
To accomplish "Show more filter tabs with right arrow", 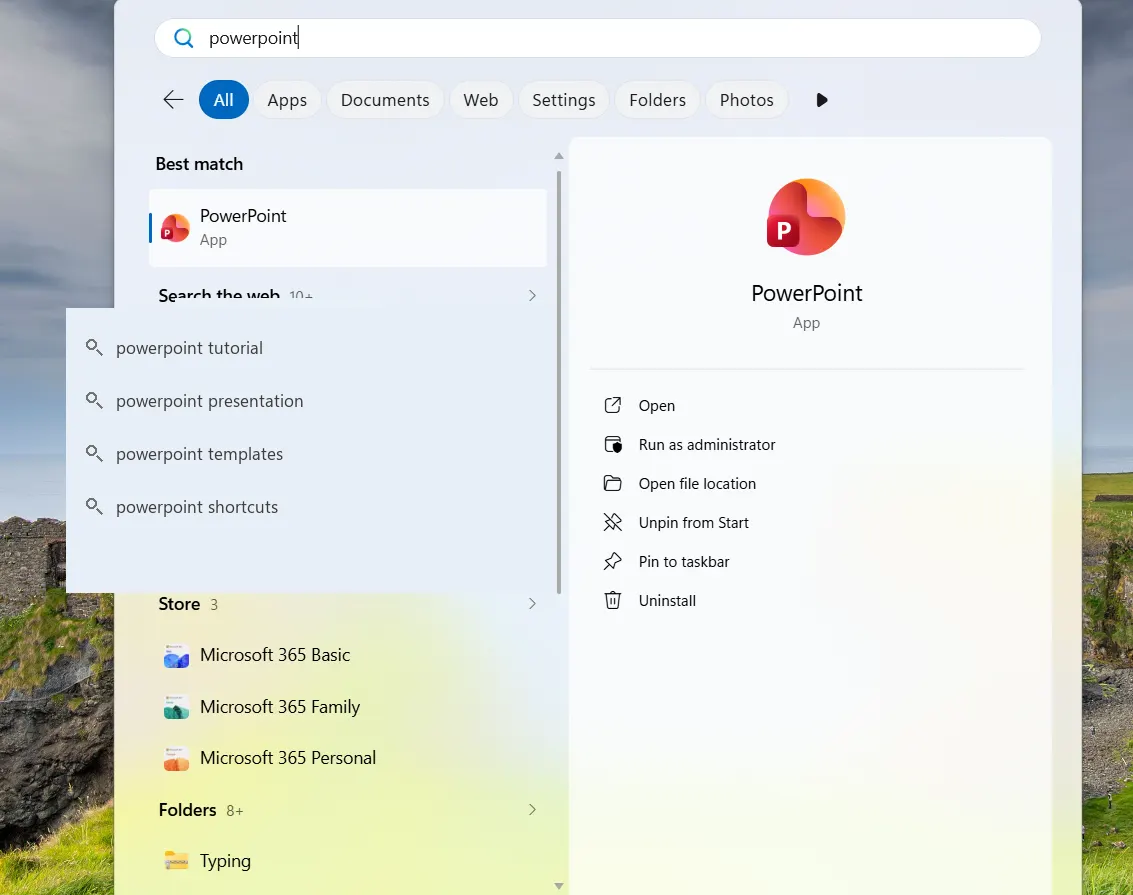I will coord(822,100).
